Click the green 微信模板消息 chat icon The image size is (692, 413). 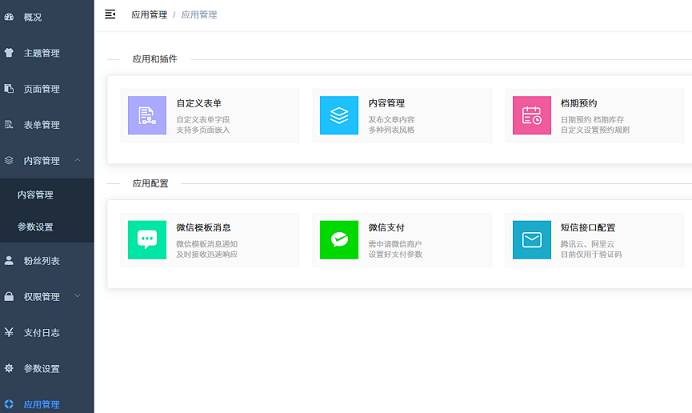tap(147, 240)
